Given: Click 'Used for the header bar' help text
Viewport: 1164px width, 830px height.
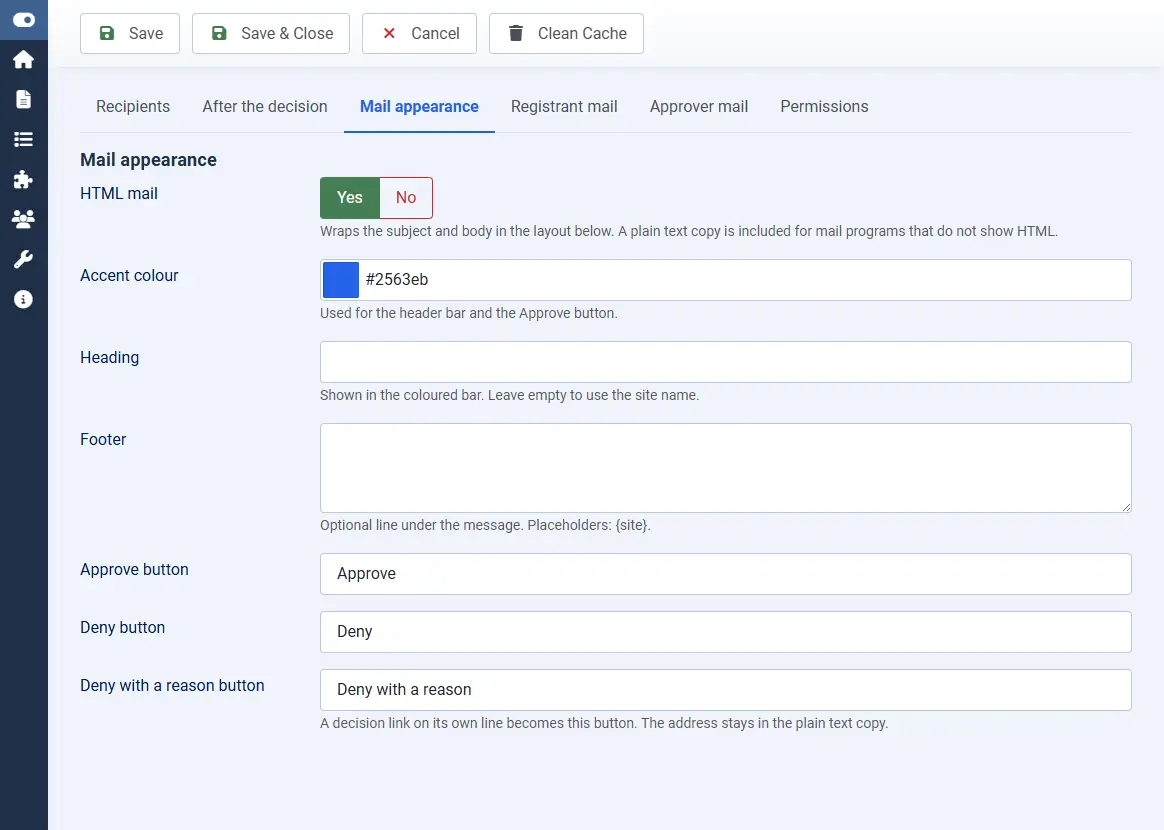Looking at the screenshot, I should (468, 313).
